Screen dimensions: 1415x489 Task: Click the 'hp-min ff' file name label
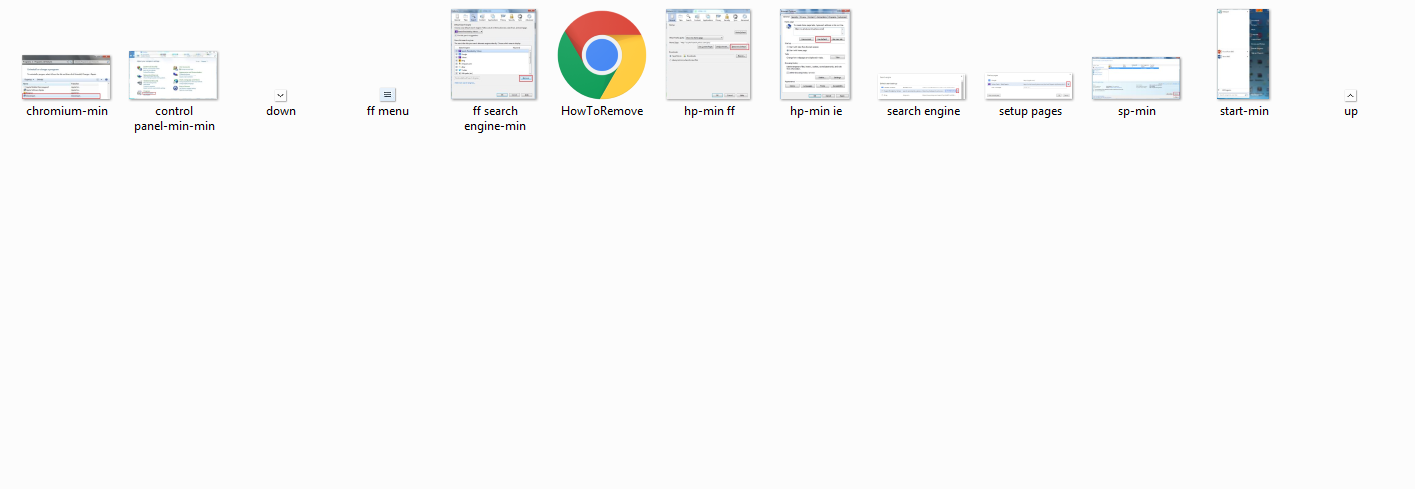pyautogui.click(x=709, y=111)
